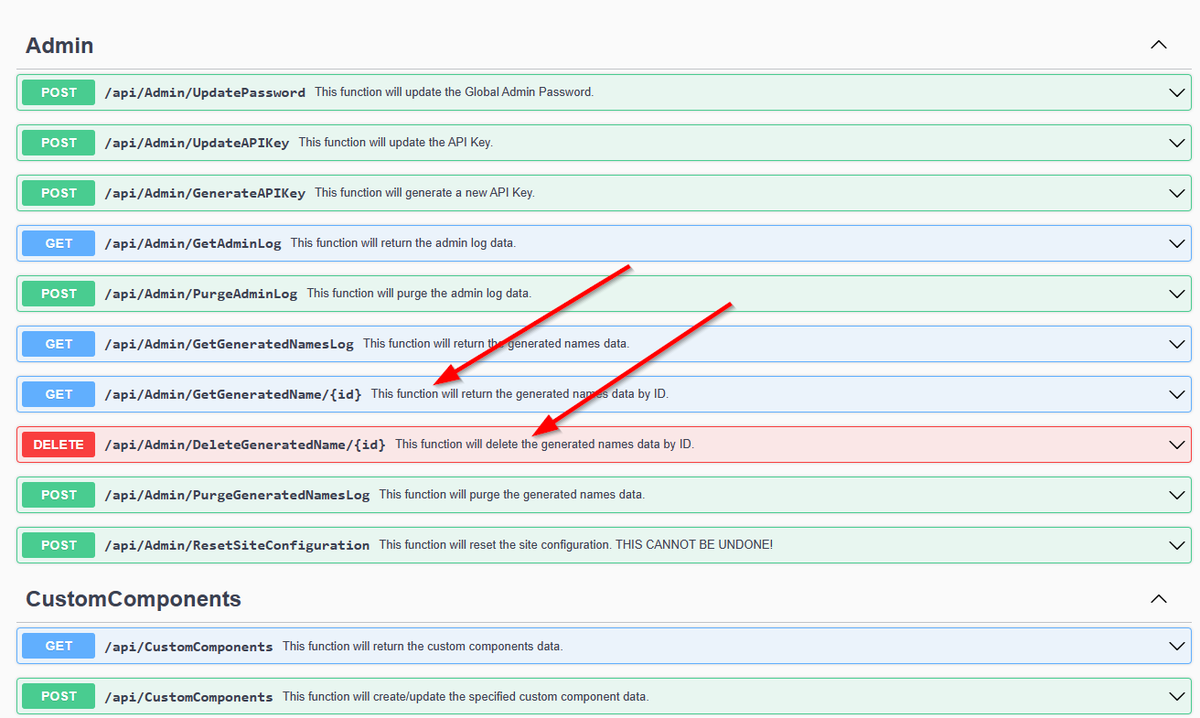
Task: Expand the POST CustomComponents endpoint chevron
Action: 1177,696
